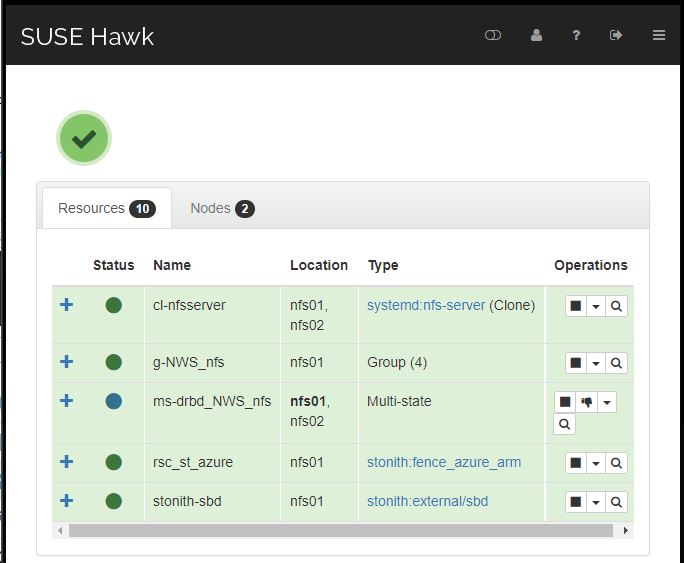Open the help question mark icon
This screenshot has height=563, width=684.
click(x=576, y=35)
